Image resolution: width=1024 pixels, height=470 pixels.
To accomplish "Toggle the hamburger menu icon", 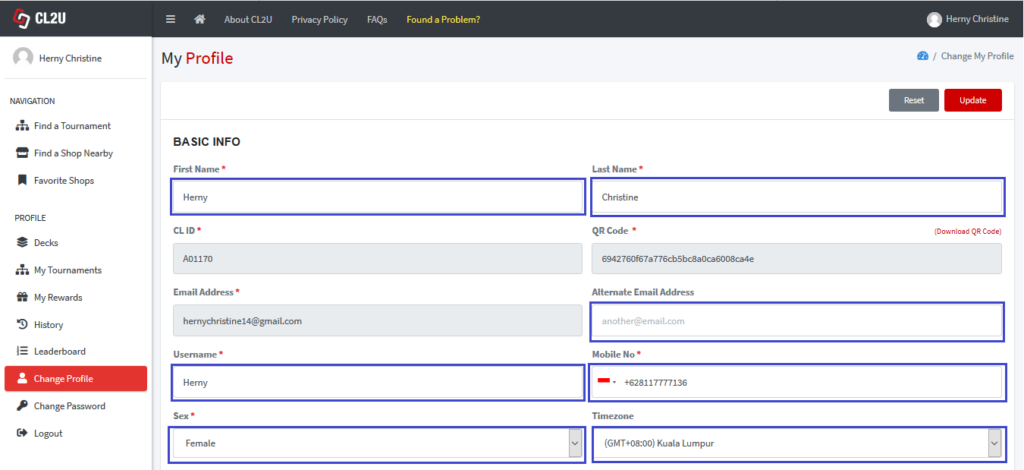I will [x=170, y=19].
